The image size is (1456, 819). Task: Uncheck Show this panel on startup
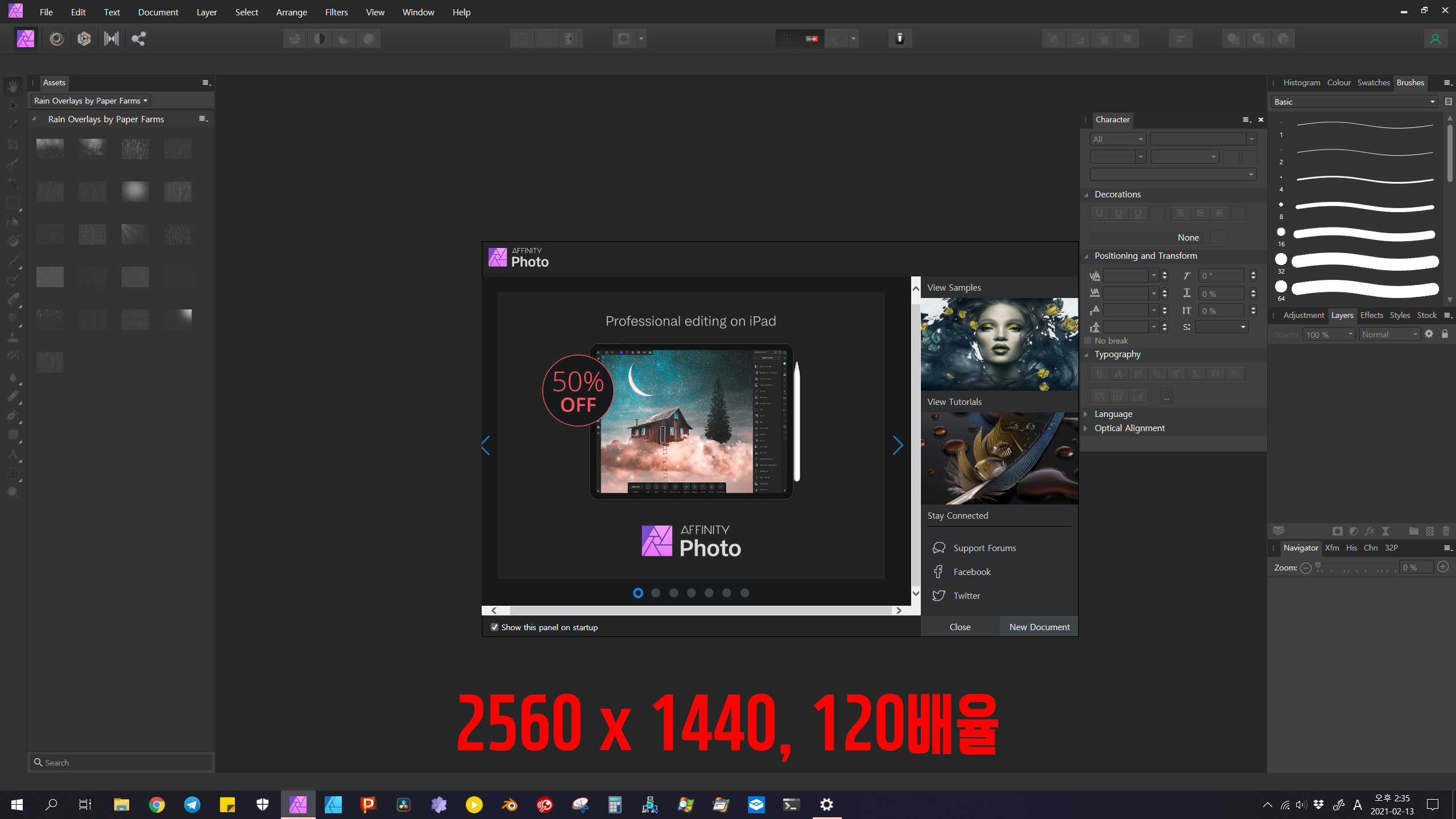(x=494, y=627)
